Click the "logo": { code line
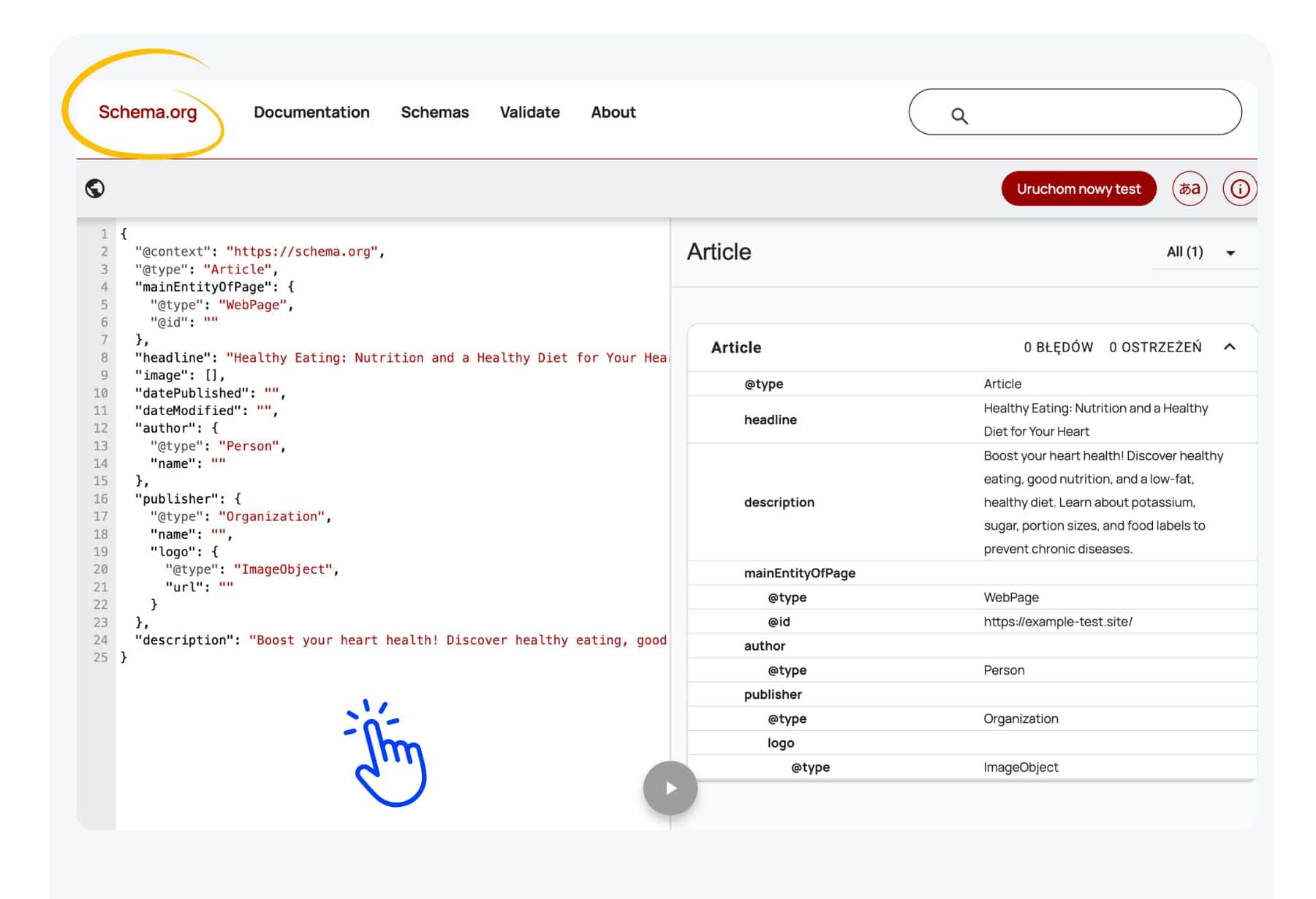The image size is (1316, 899). pyautogui.click(x=184, y=552)
